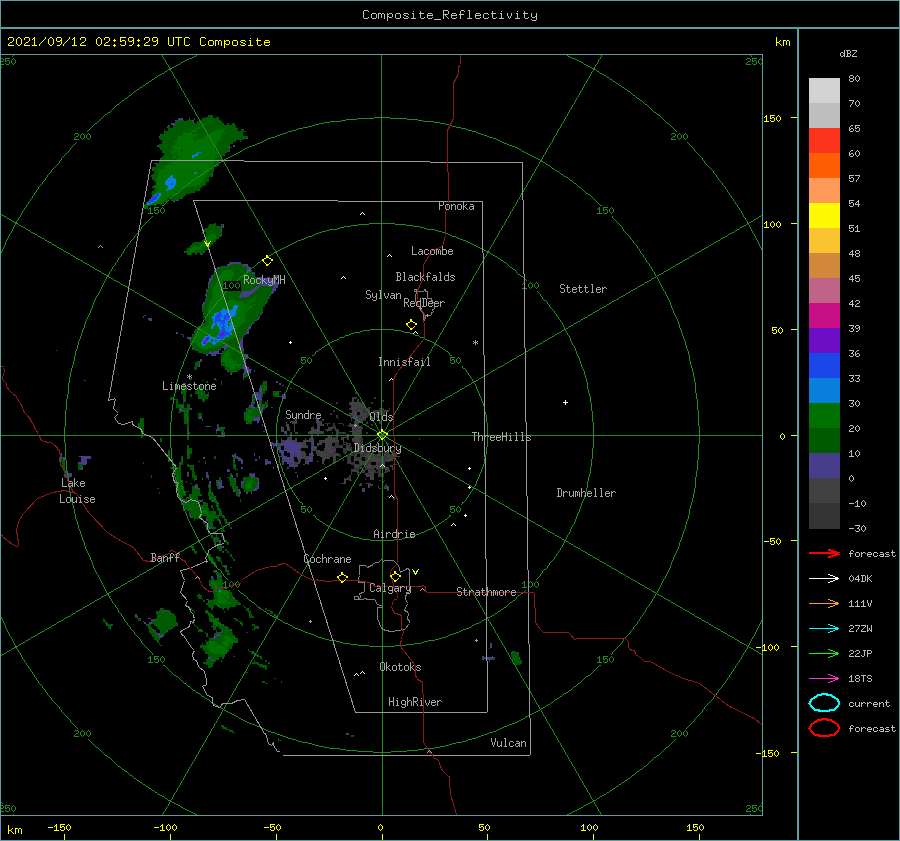Image resolution: width=900 pixels, height=841 pixels.
Task: Click the Okotoks label
Action: click(x=400, y=667)
